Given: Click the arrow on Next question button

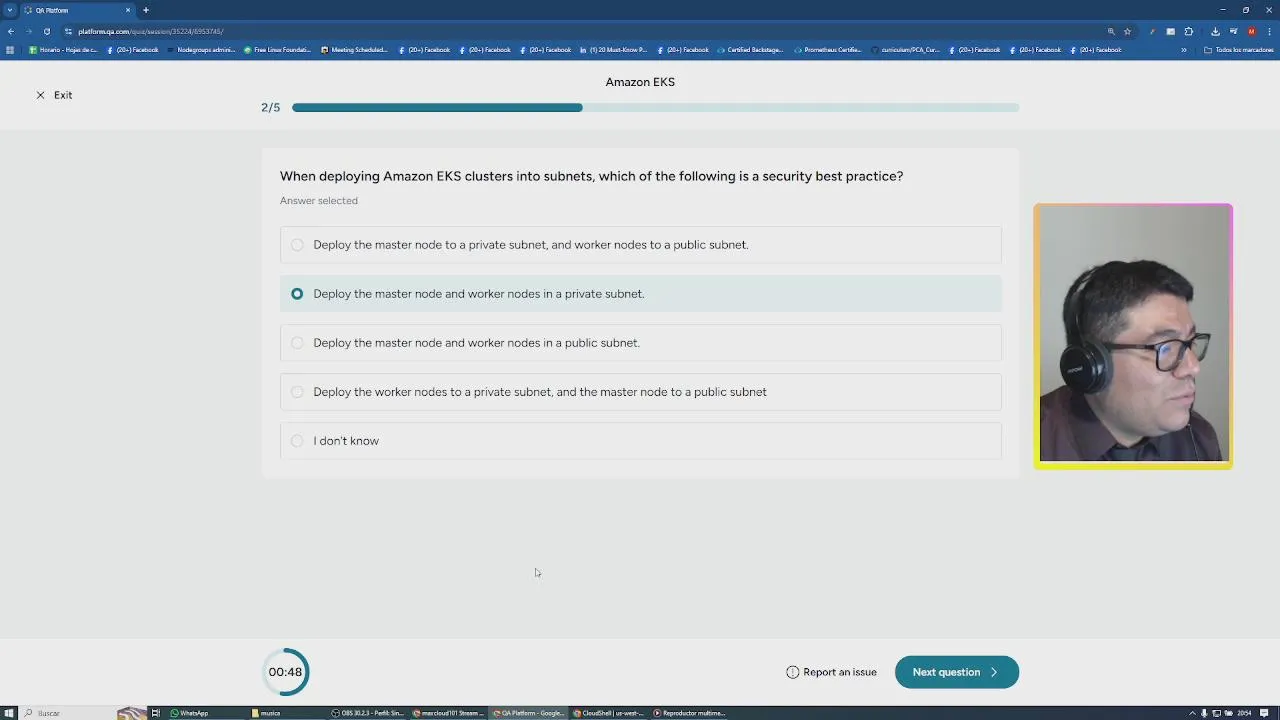Looking at the screenshot, I should [x=994, y=672].
